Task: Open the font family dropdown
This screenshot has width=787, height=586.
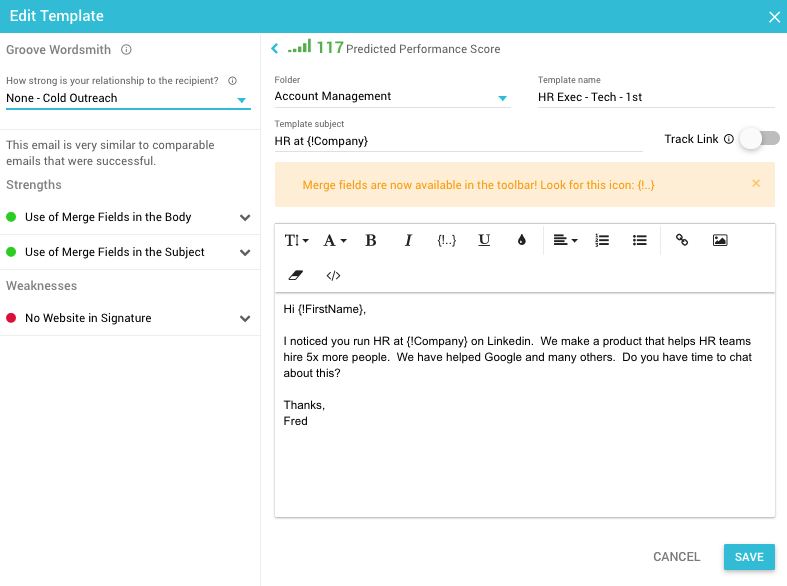Action: [334, 240]
